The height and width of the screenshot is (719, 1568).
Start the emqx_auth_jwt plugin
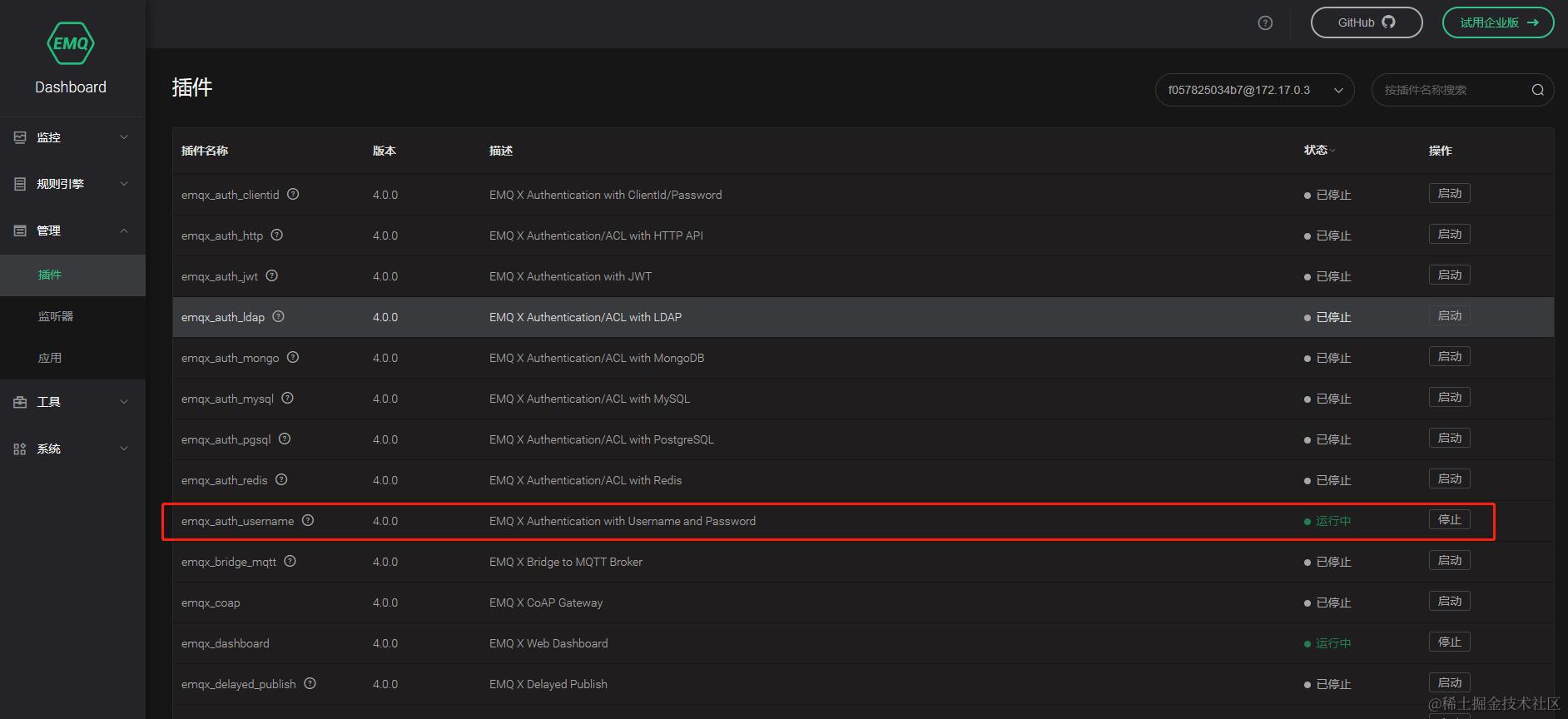(1450, 275)
